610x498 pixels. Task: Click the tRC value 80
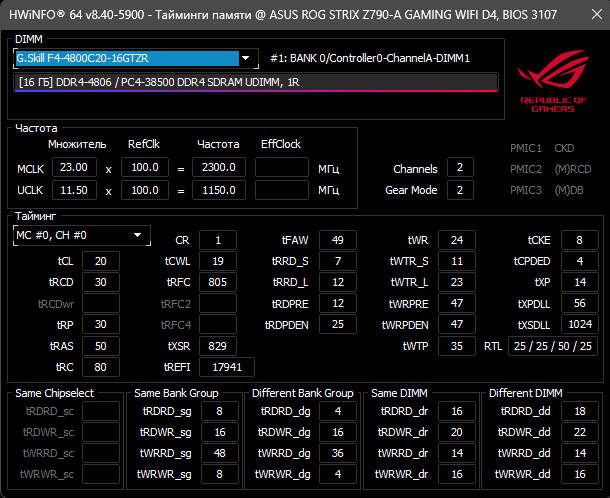[x=101, y=367]
